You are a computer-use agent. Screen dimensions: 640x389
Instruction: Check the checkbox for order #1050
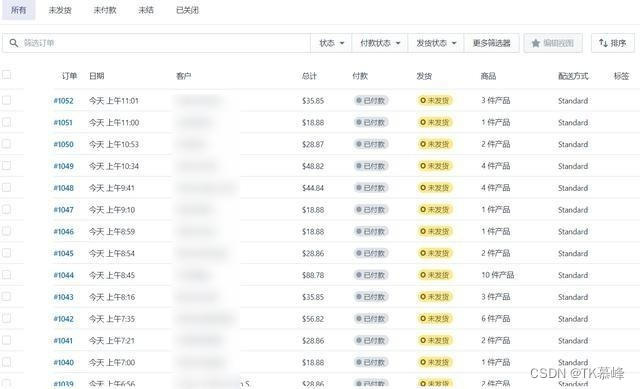click(x=7, y=144)
